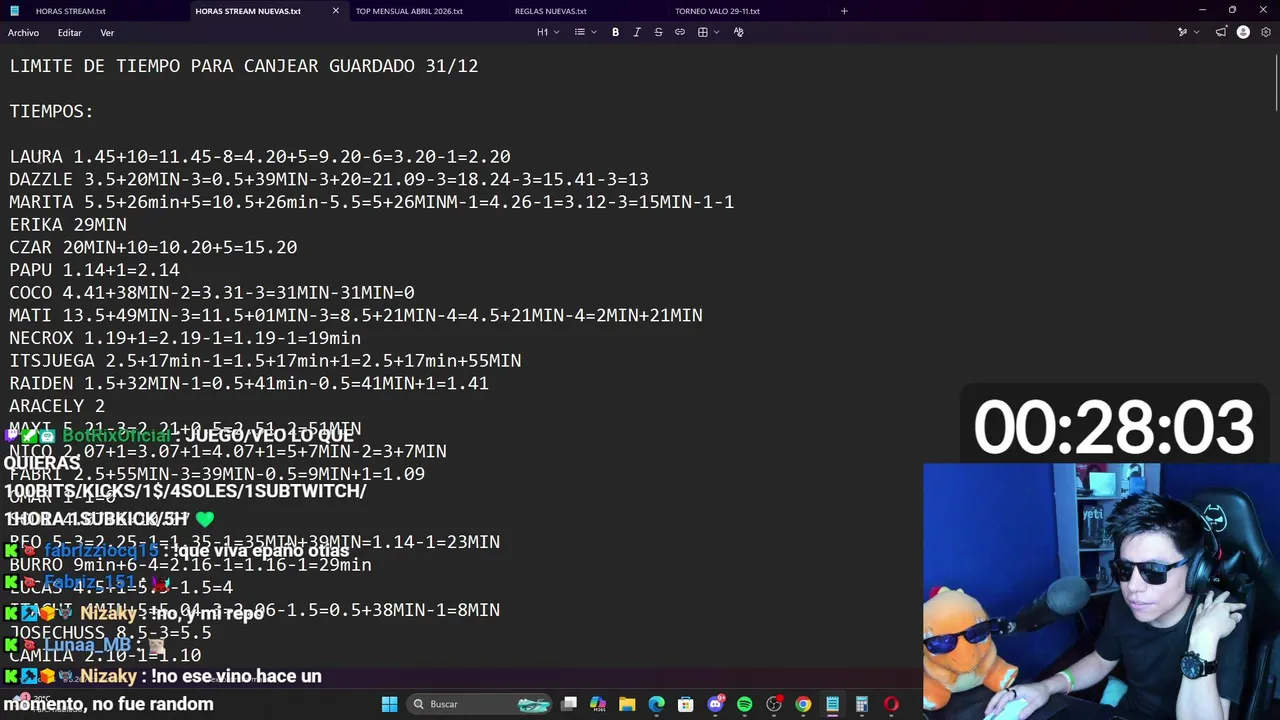Open File Explorer from taskbar
Viewport: 1280px width, 720px height.
pyautogui.click(x=627, y=704)
